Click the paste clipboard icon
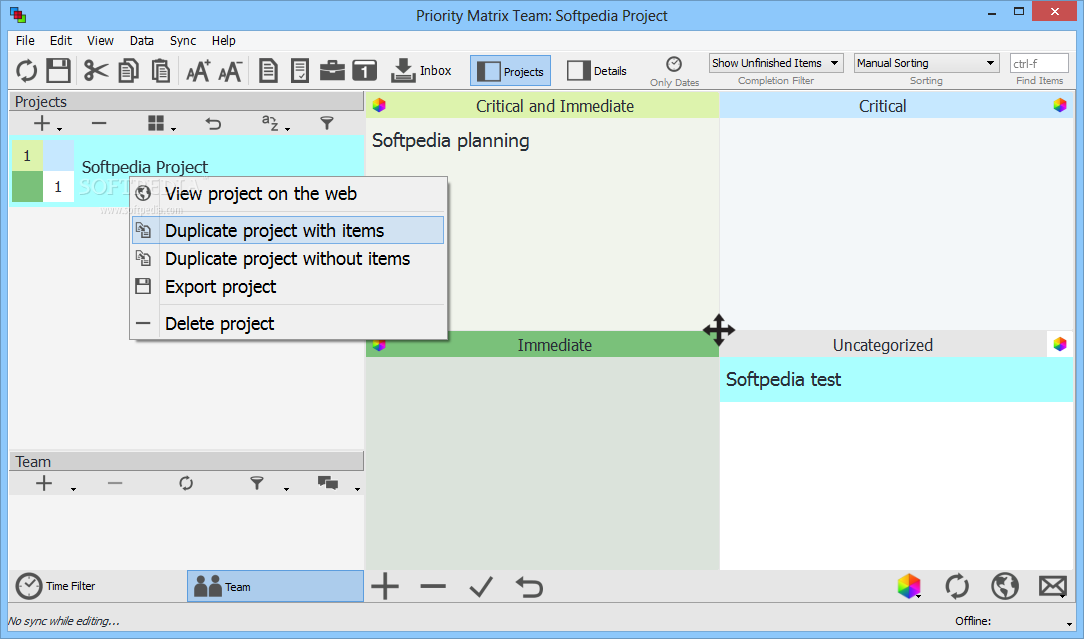1084x639 pixels. click(161, 71)
